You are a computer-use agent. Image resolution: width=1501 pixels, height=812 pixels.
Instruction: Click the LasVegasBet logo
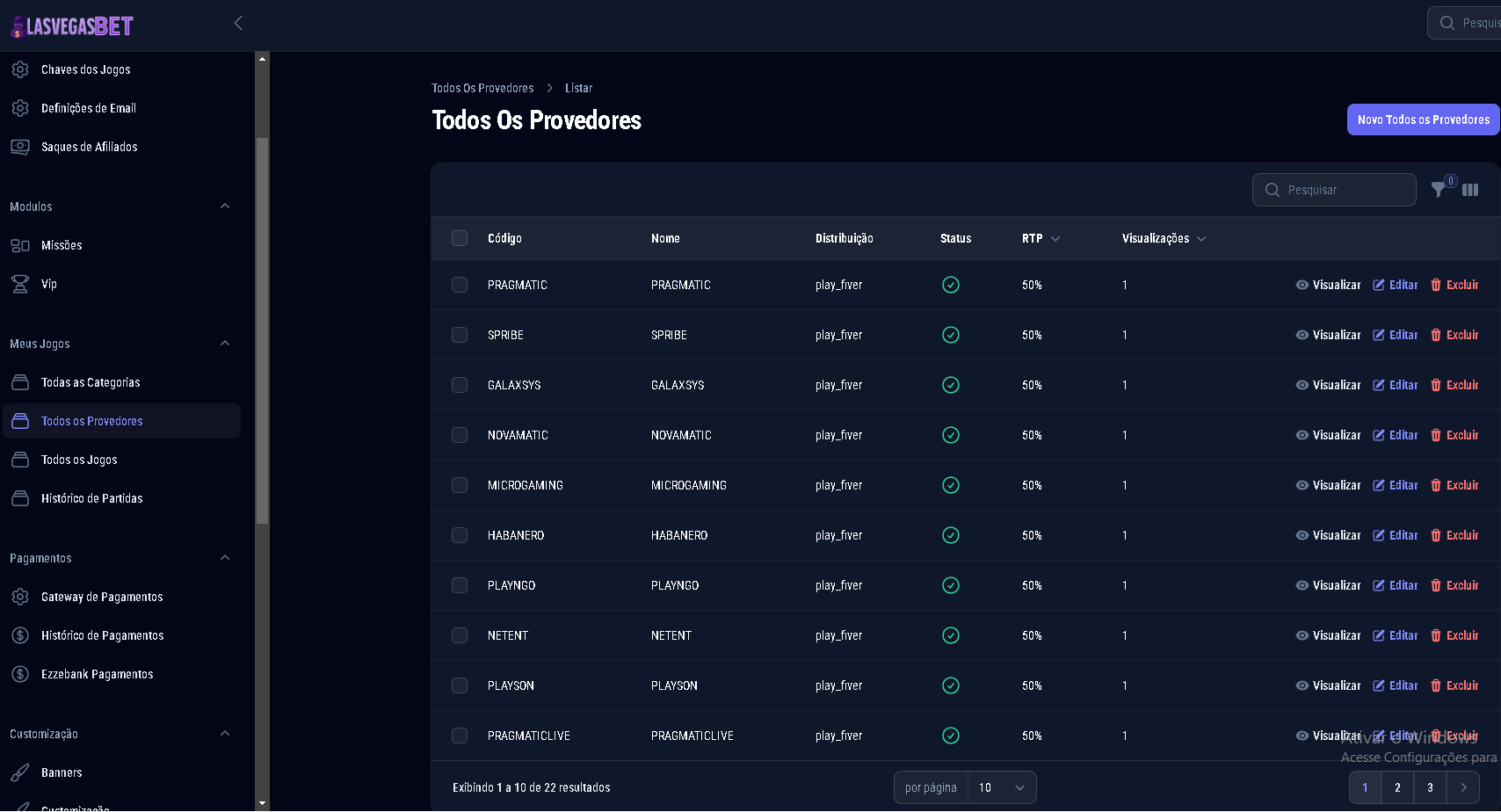point(72,26)
